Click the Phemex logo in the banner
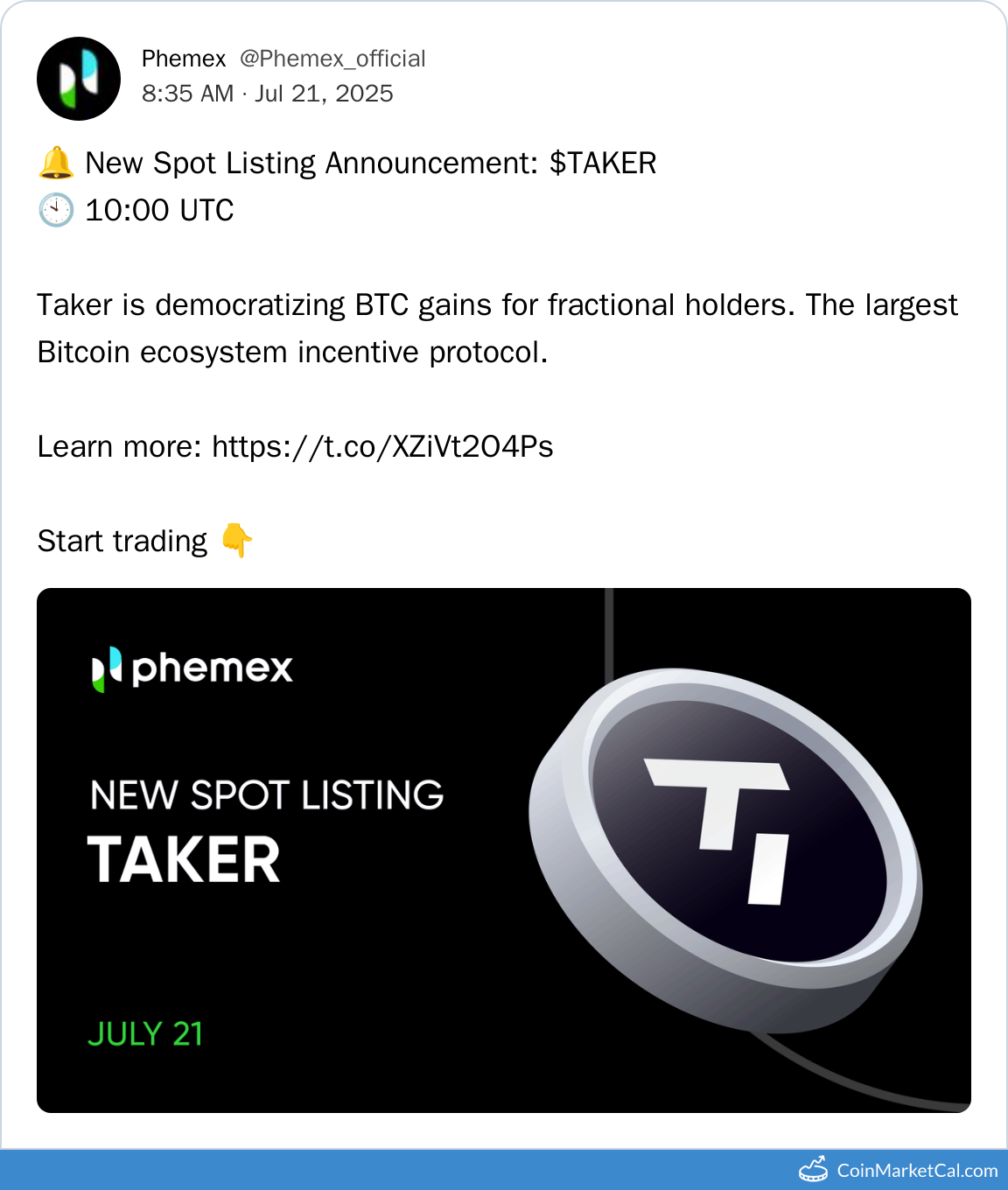The height and width of the screenshot is (1190, 1008). [x=192, y=668]
